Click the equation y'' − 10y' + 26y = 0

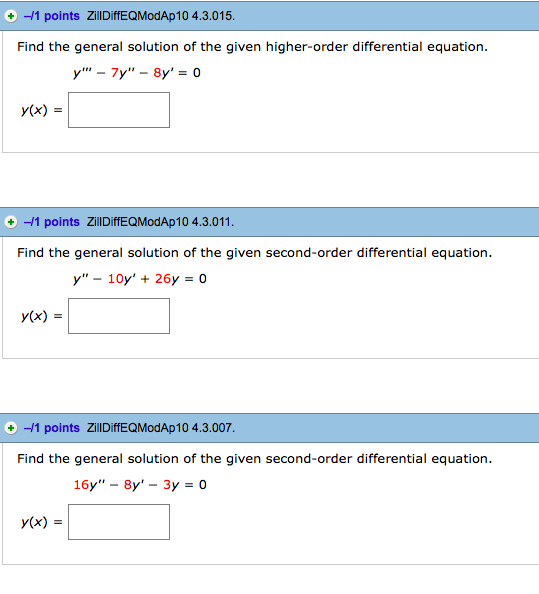pyautogui.click(x=140, y=279)
